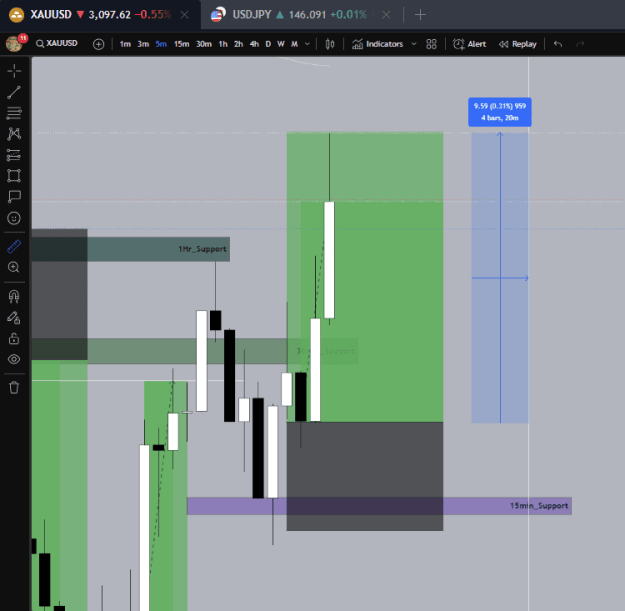Switch to the 30m timeframe
The height and width of the screenshot is (611, 625).
(x=204, y=44)
